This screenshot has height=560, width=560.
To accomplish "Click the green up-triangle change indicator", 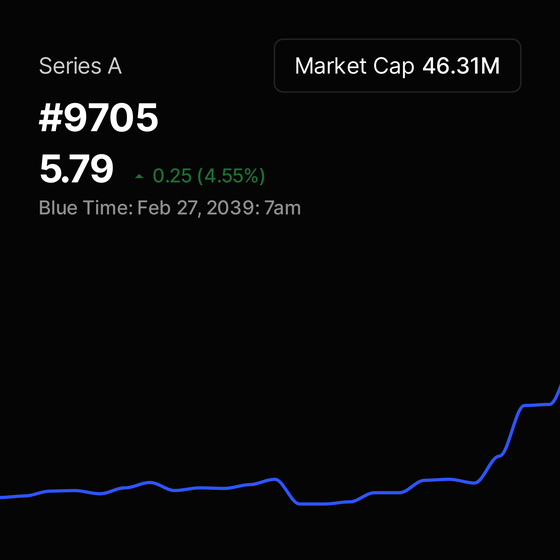I will tap(139, 176).
